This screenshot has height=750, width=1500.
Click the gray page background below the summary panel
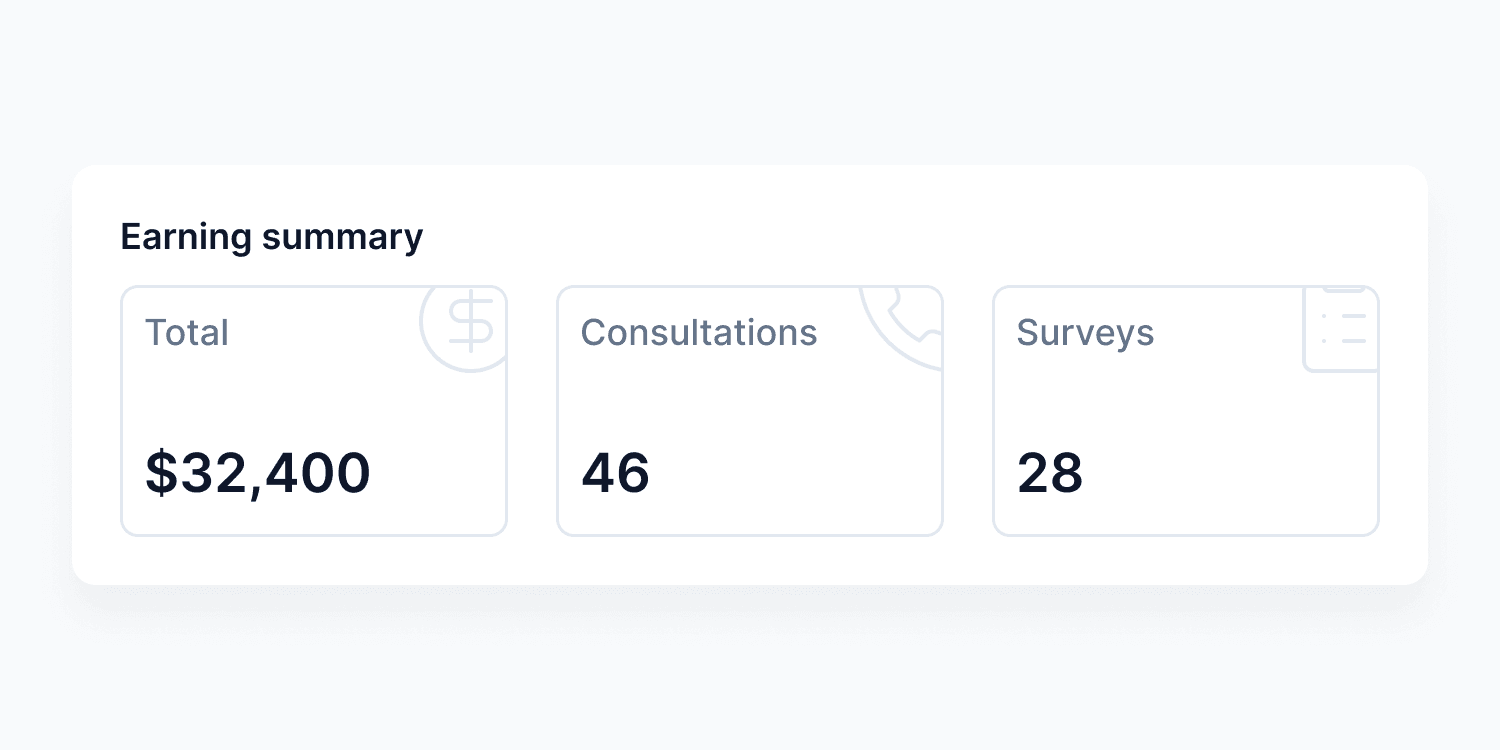750,670
